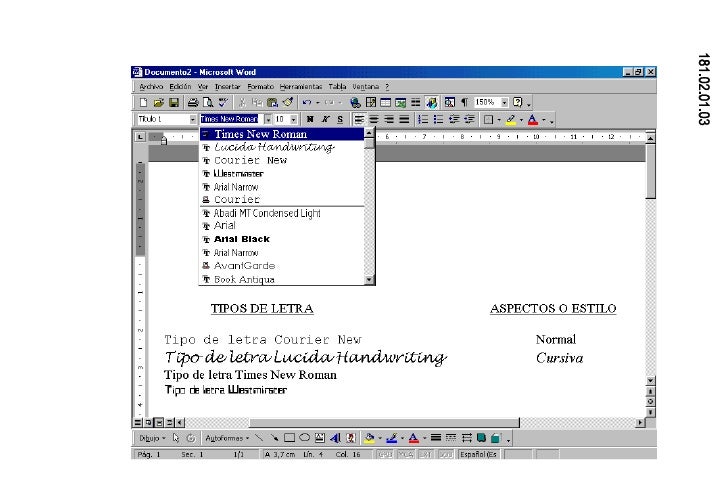Open Print Preview from the standard toolbar
This screenshot has height=504, width=728.
pyautogui.click(x=208, y=103)
